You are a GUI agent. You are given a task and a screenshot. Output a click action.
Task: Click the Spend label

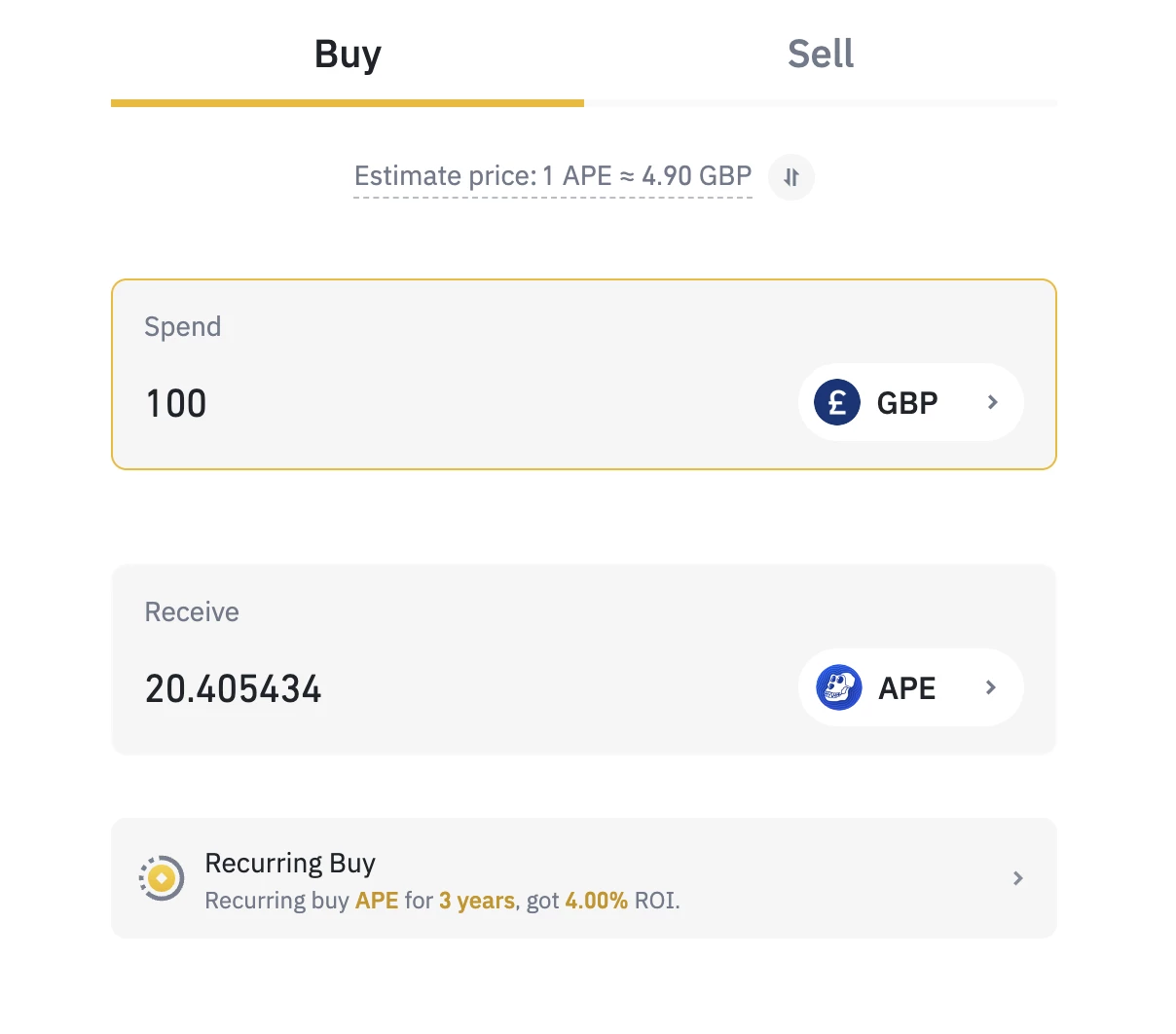pyautogui.click(x=183, y=327)
